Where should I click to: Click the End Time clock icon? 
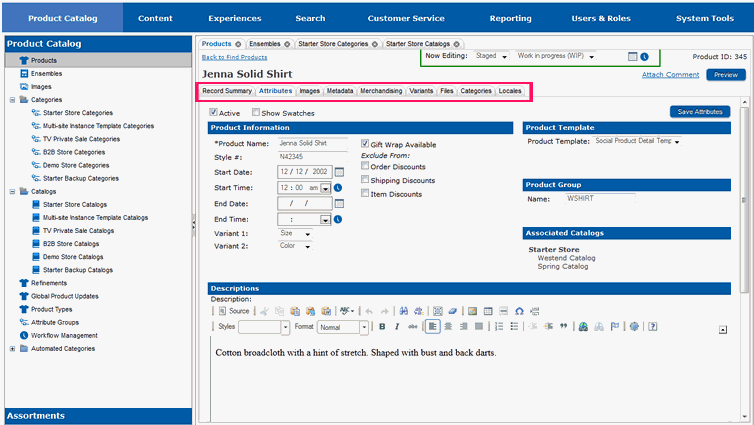(x=338, y=218)
